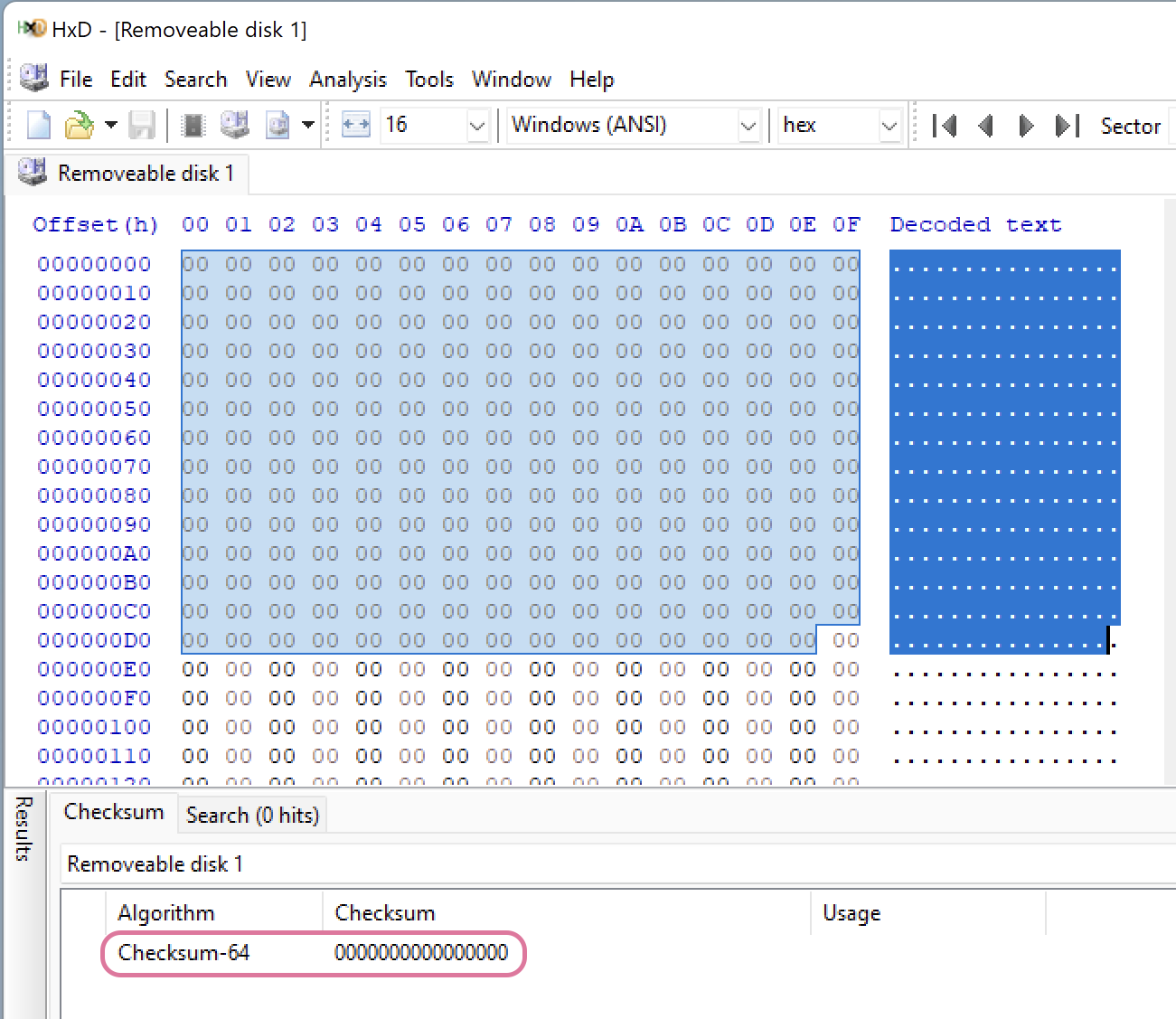Screen dimensions: 1176x1019
Task: Go to next sector button
Action: (1026, 126)
